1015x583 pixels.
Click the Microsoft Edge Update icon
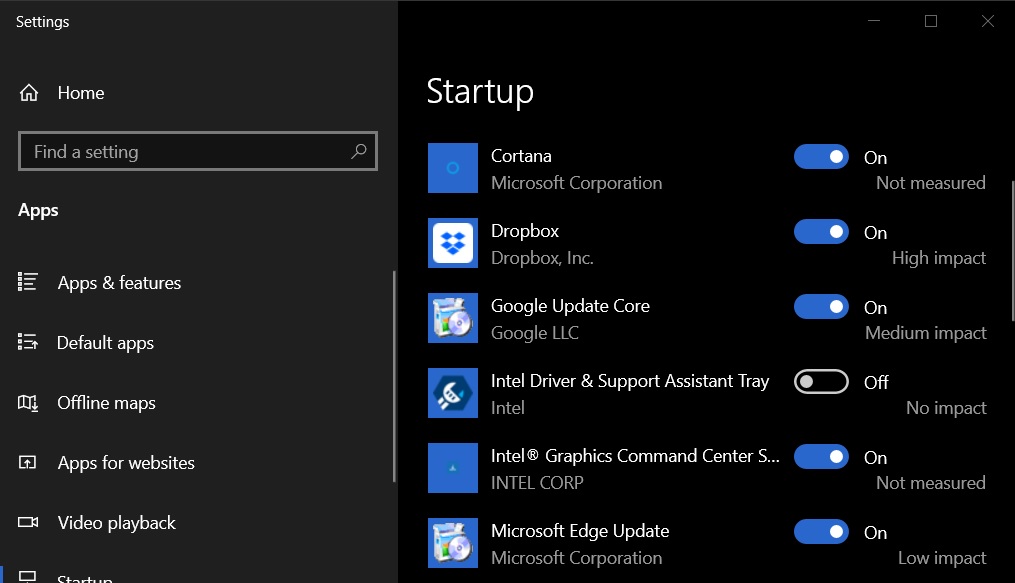click(x=453, y=543)
